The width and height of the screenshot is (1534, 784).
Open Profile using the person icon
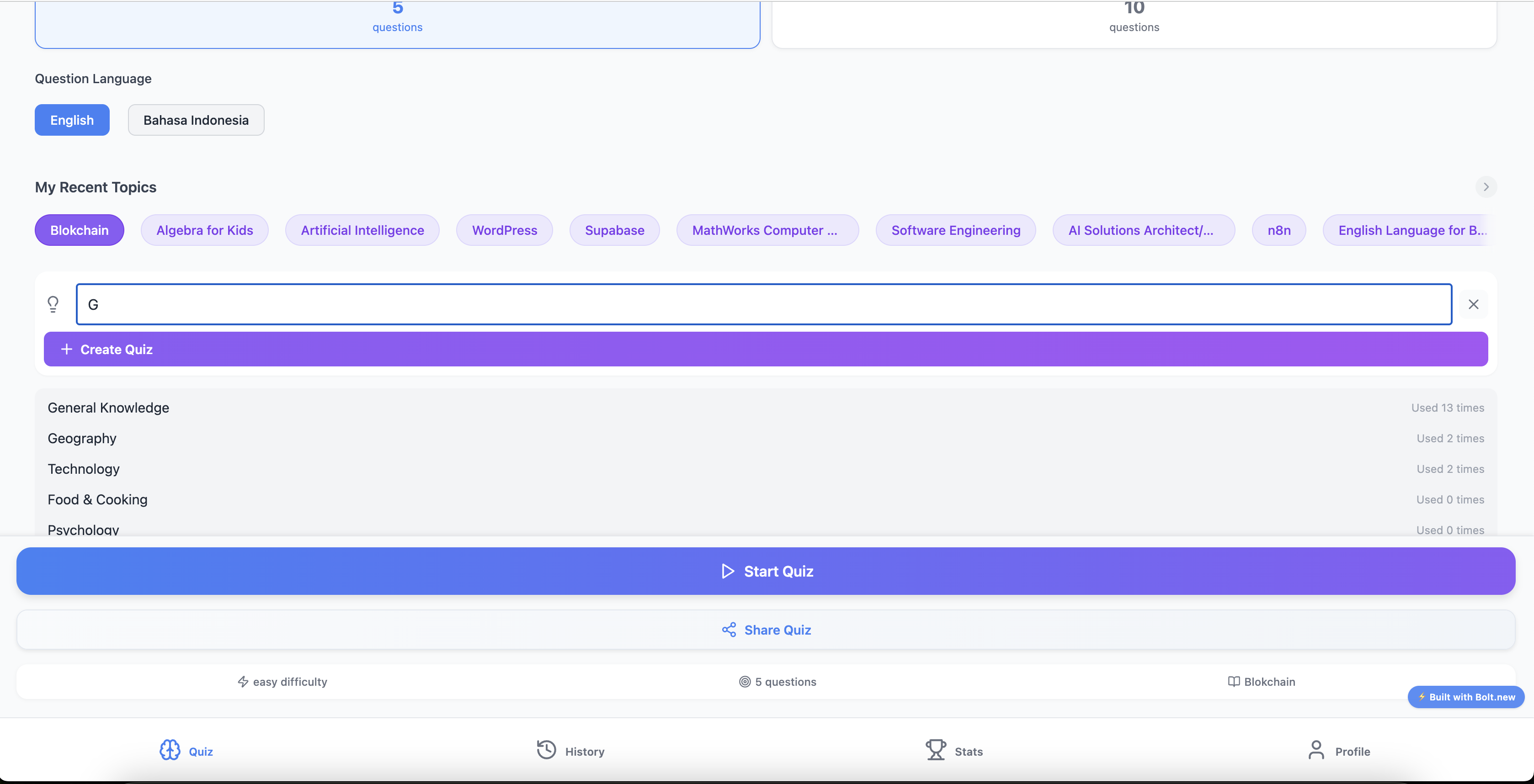click(1316, 750)
